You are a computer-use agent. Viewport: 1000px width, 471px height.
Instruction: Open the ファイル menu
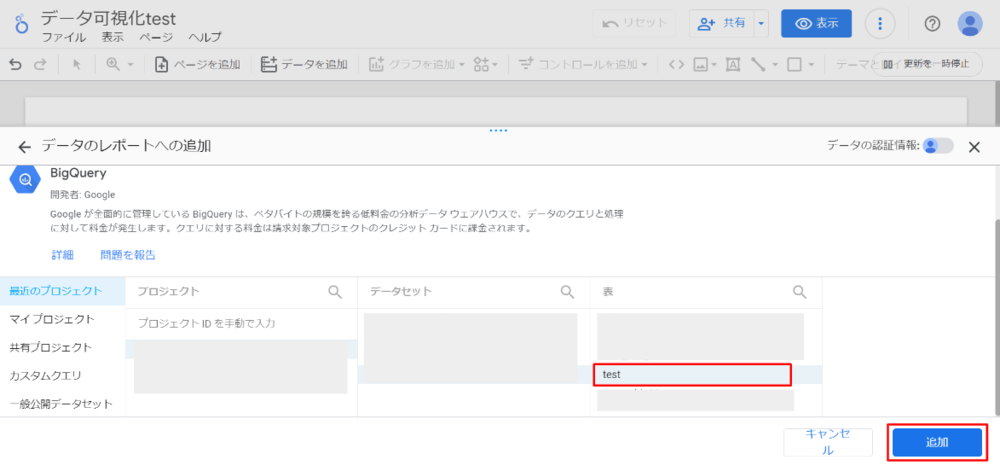click(x=64, y=38)
